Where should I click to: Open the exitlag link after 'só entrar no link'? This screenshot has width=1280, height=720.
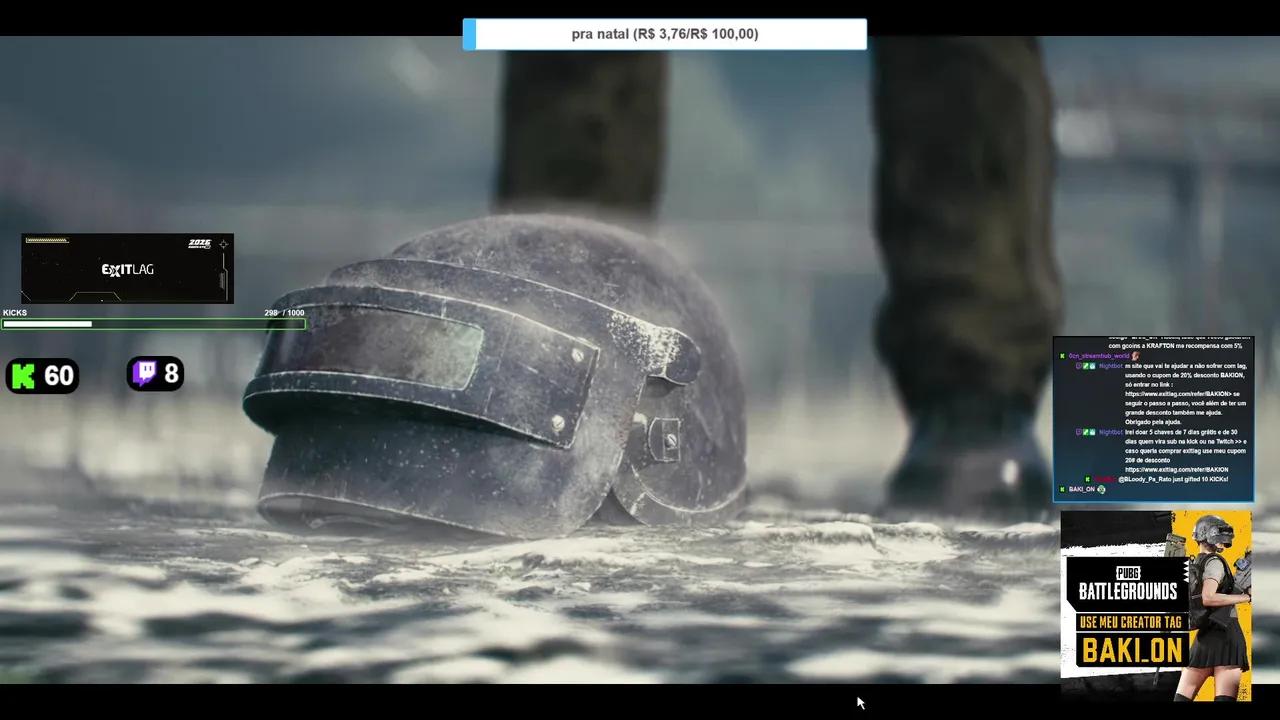1179,394
